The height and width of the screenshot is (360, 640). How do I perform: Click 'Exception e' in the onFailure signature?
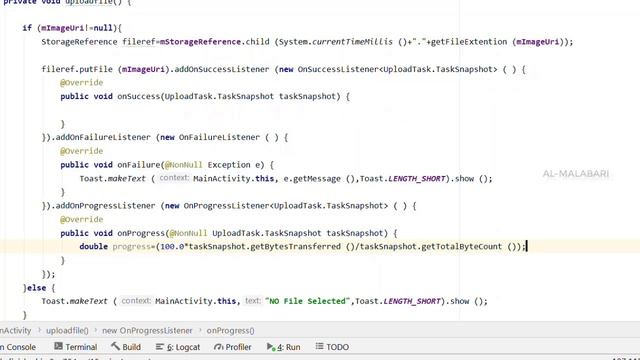tap(233, 165)
